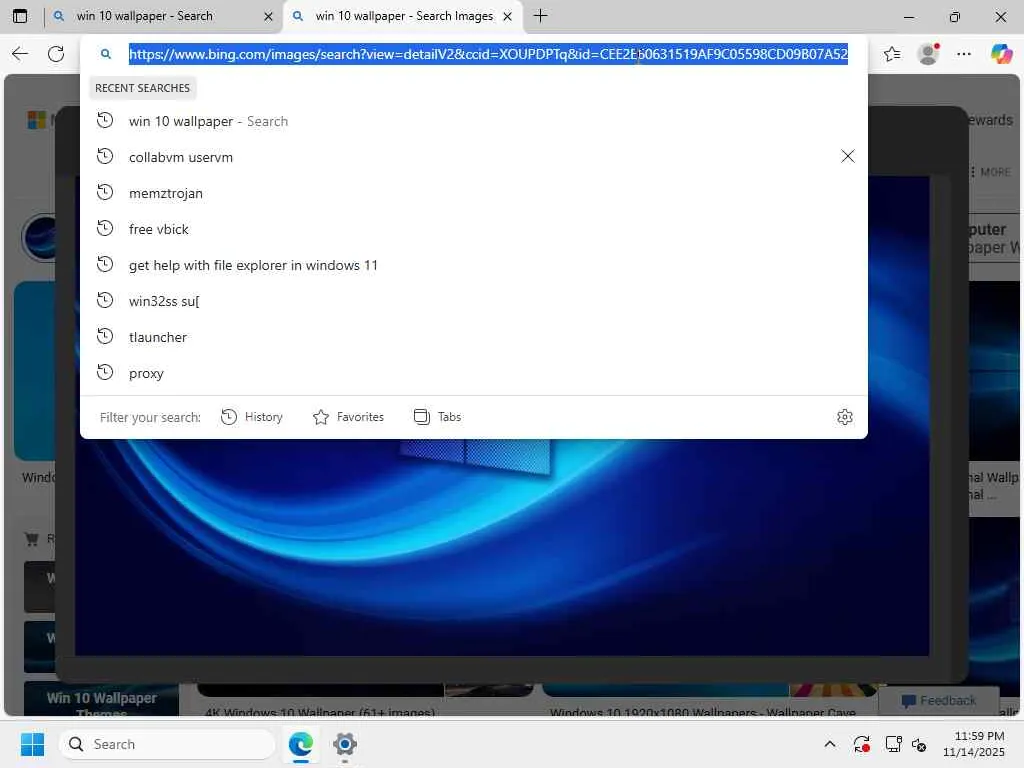Click '4K Windows 10 Wallpaper' result link

pos(320,712)
